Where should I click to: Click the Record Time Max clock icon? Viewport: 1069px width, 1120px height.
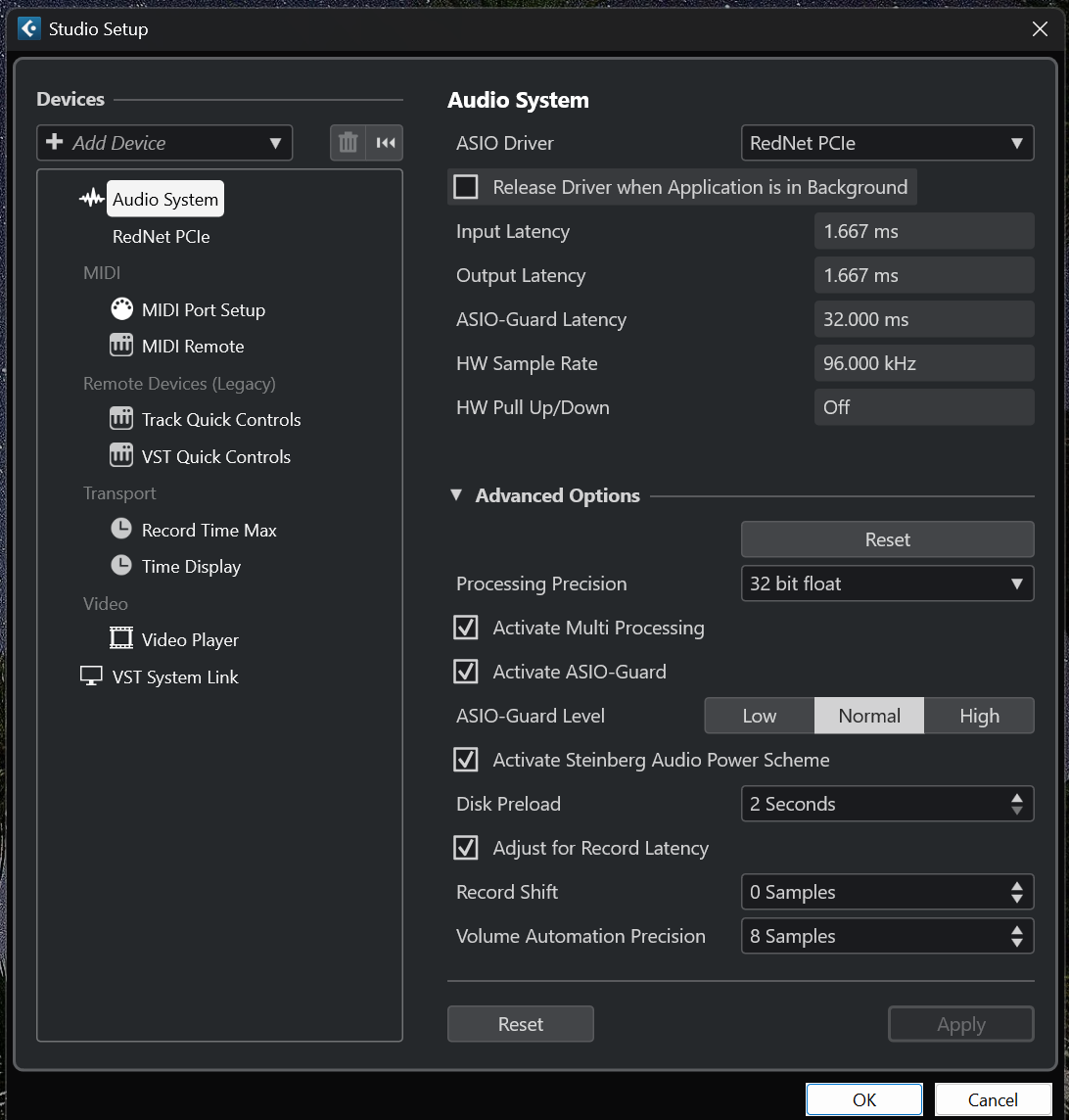tap(121, 530)
